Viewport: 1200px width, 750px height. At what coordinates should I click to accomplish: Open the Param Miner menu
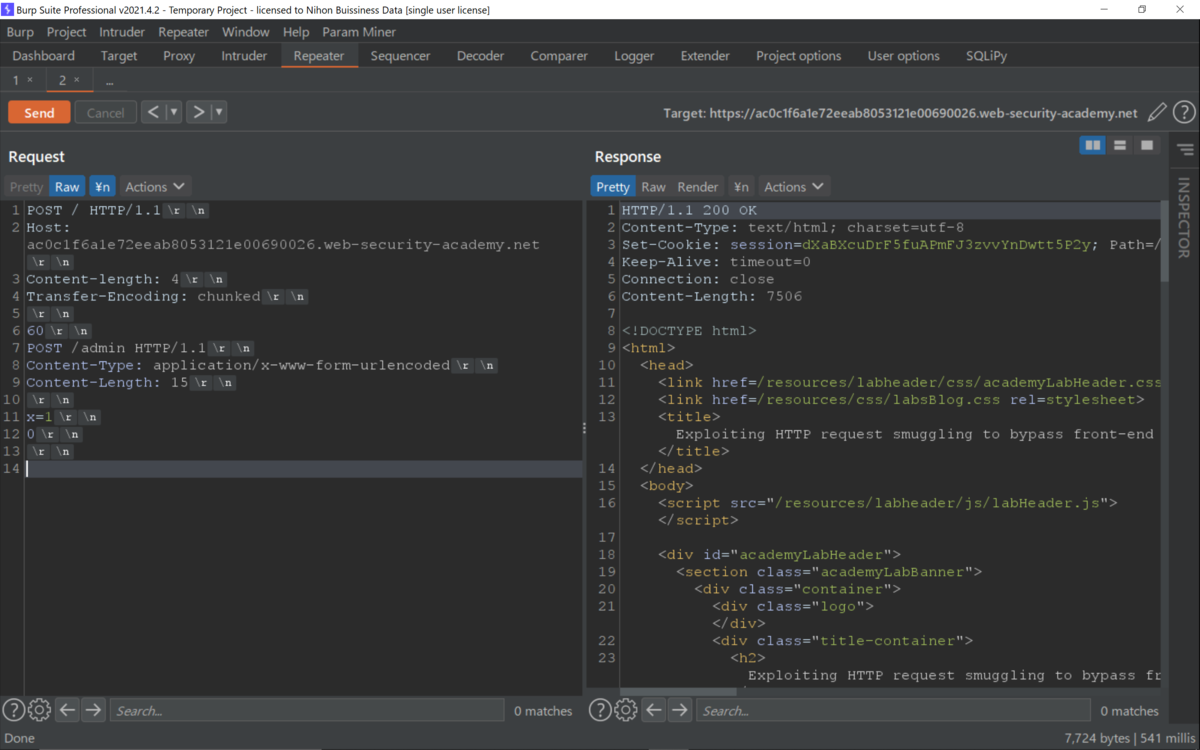pyautogui.click(x=359, y=32)
